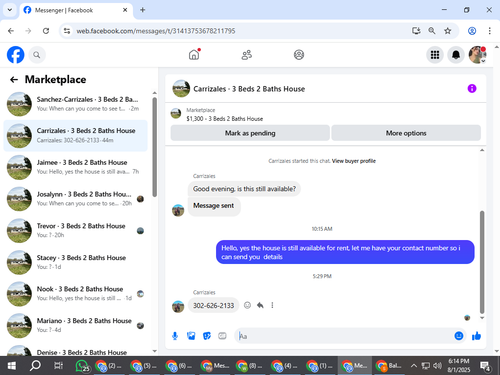Open the Jaimee conversation

click(x=75, y=167)
